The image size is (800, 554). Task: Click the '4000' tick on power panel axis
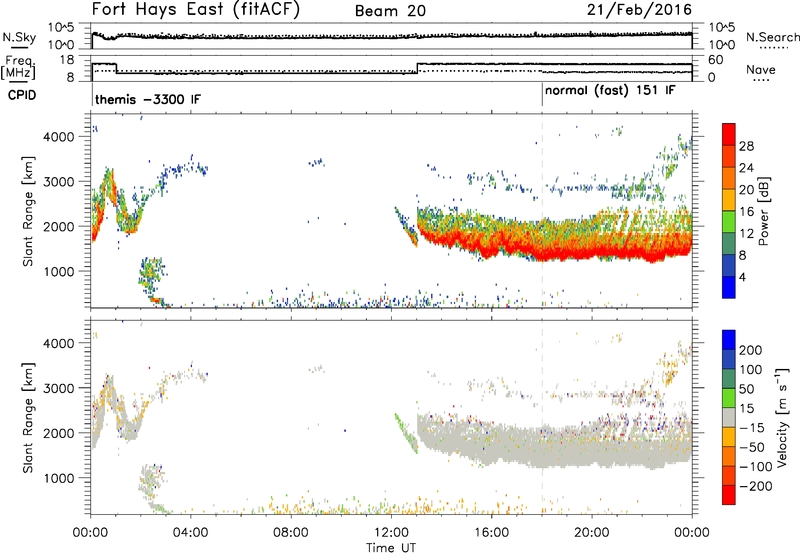59,137
